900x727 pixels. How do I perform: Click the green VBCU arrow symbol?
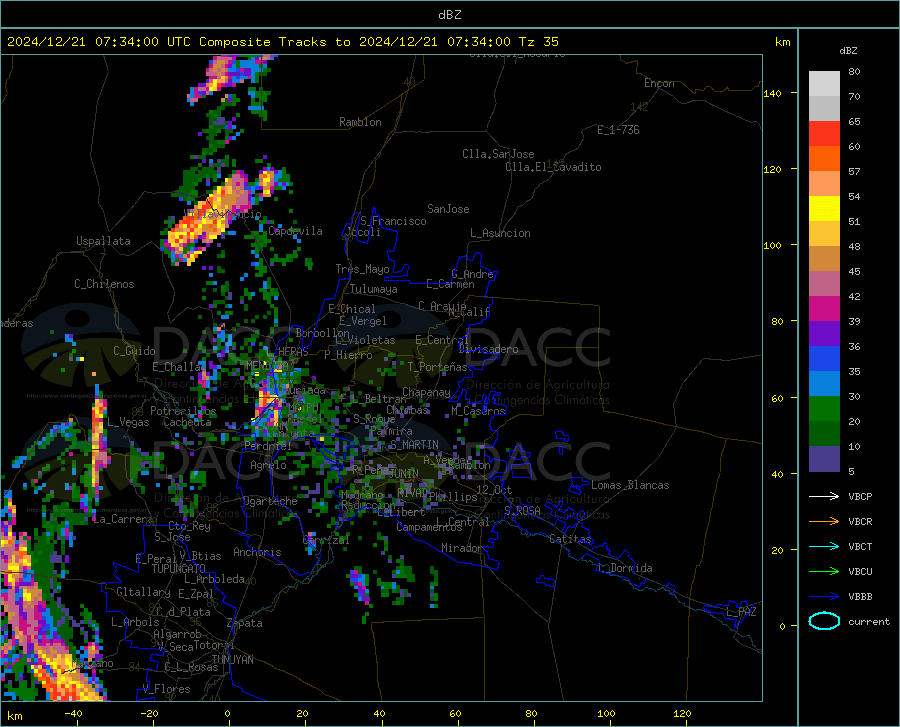coord(824,572)
